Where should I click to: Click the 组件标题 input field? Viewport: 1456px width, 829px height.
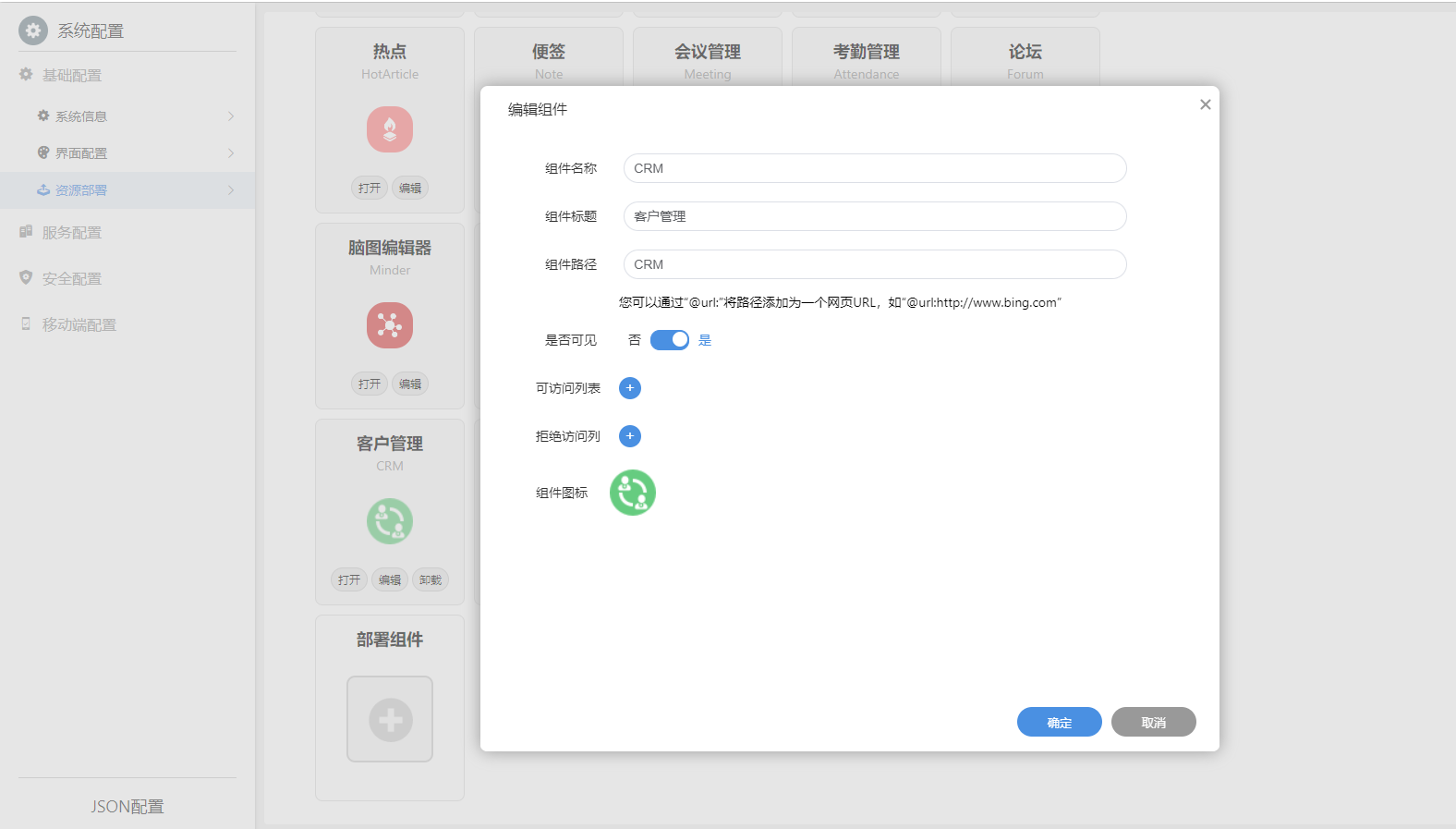874,216
